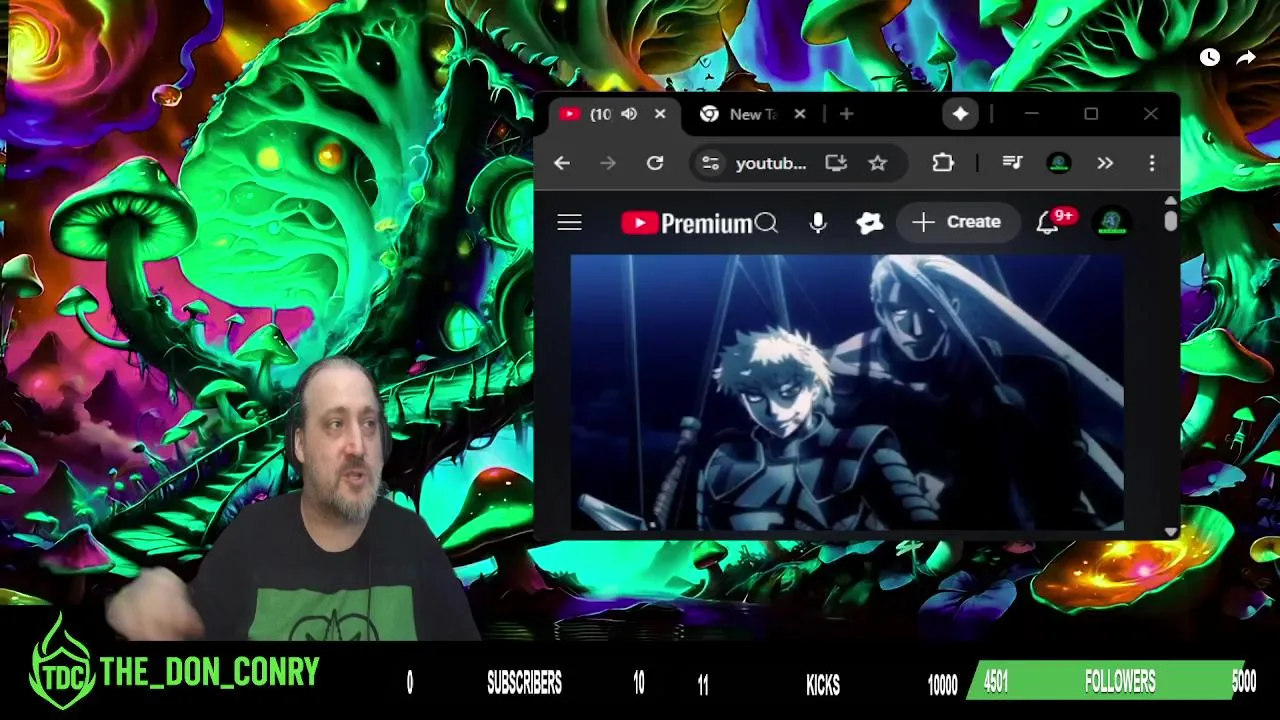Viewport: 1280px width, 720px height.
Task: Click the grayed forward navigation arrow
Action: point(608,163)
